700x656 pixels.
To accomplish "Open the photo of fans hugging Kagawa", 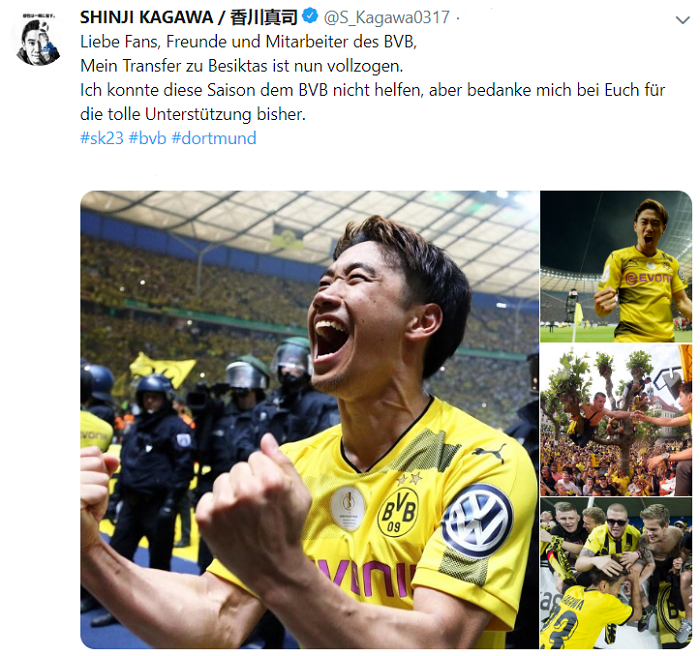I will 616,573.
